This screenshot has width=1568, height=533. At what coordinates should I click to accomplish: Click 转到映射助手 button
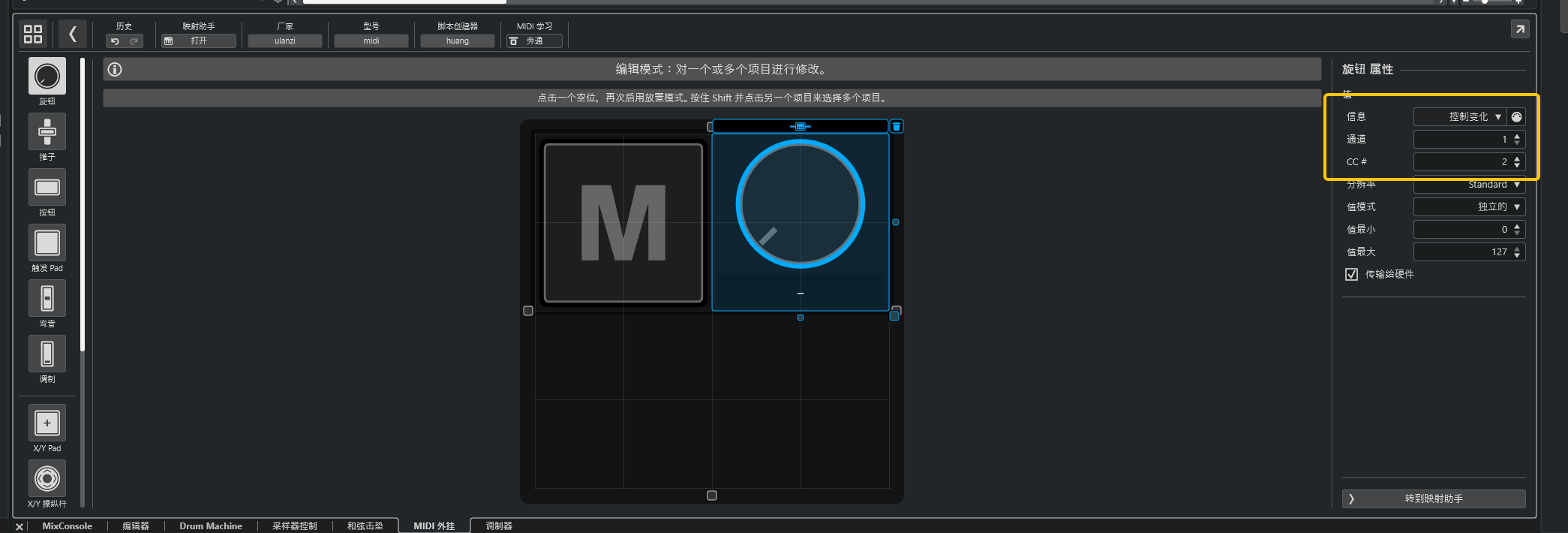pyautogui.click(x=1434, y=498)
